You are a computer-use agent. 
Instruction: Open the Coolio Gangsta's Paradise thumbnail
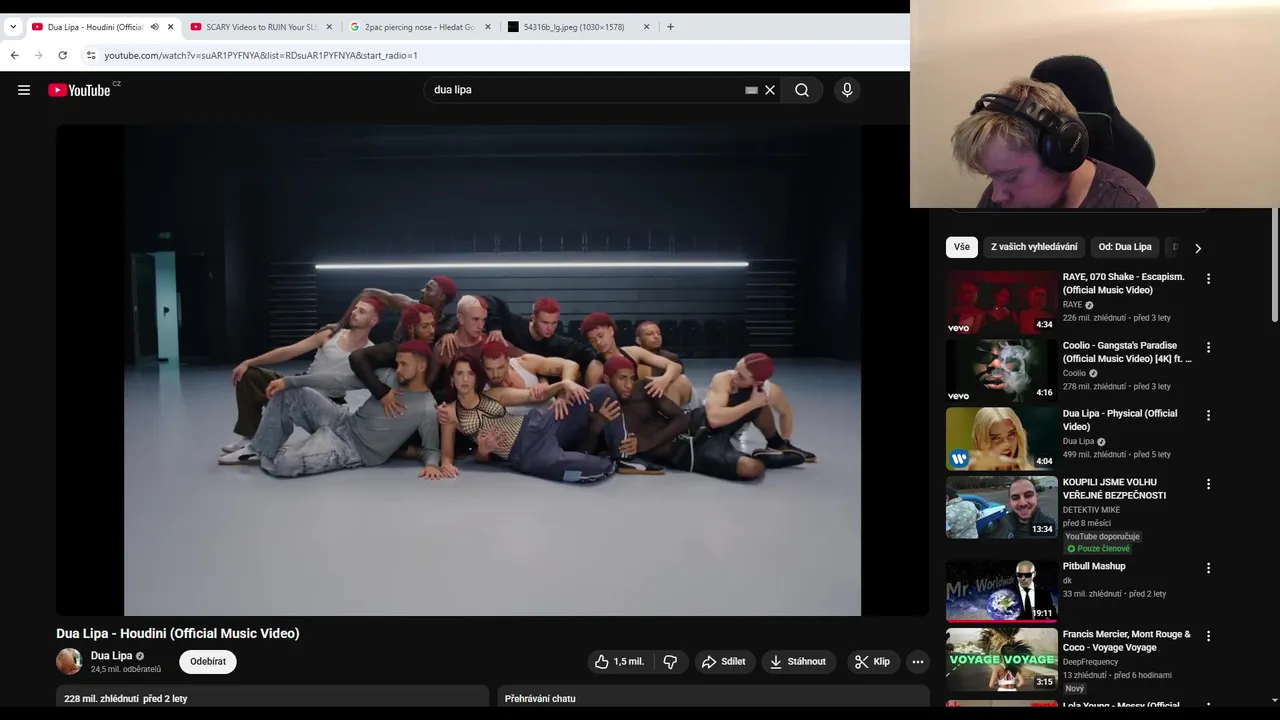click(x=1002, y=371)
